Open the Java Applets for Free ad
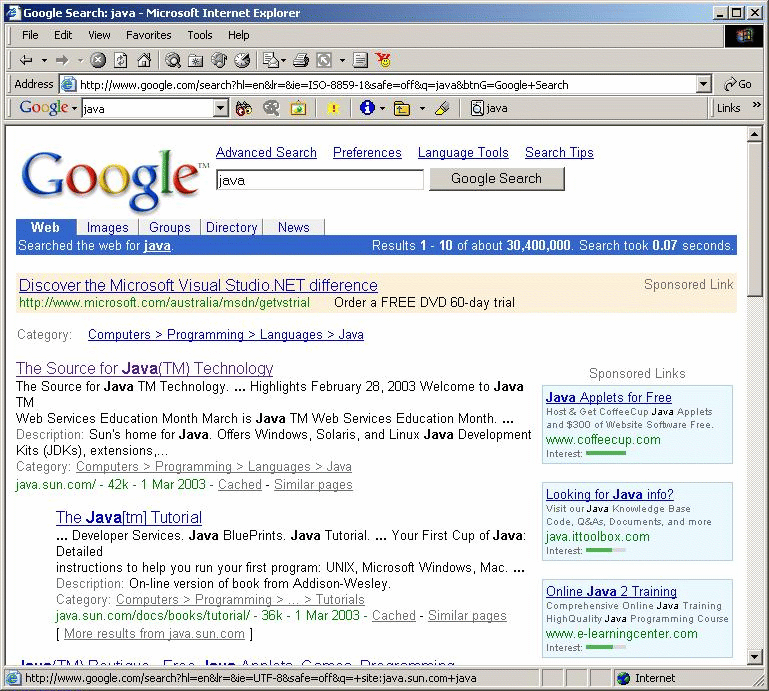769x691 pixels. (609, 397)
